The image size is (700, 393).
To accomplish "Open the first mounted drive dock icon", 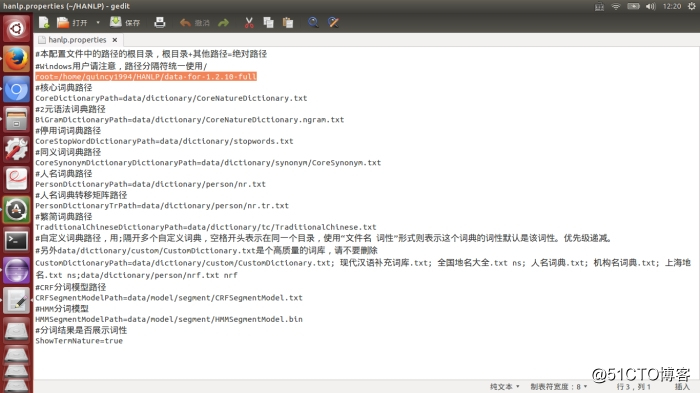I will point(17,330).
